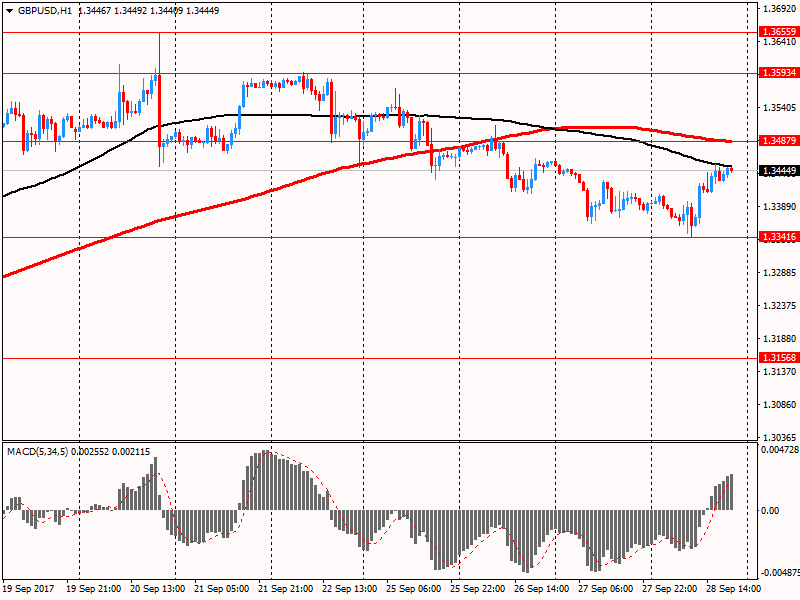The width and height of the screenshot is (800, 600).
Task: Select the 1.30365 price scale value
Action: [x=780, y=438]
